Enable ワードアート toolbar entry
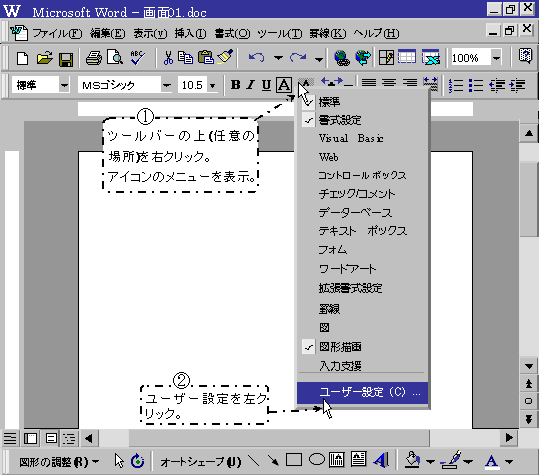 pyautogui.click(x=362, y=269)
